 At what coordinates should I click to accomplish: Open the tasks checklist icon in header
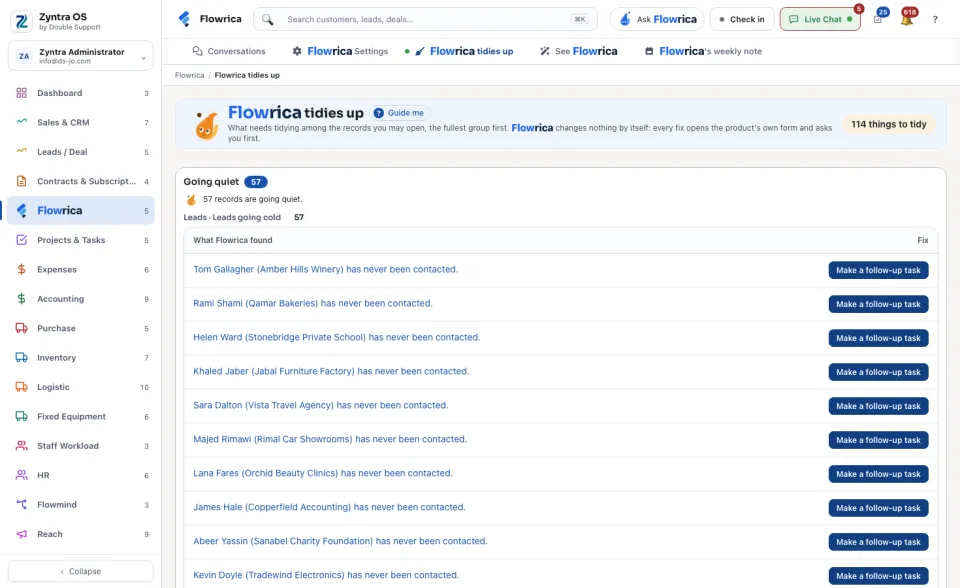pos(878,20)
